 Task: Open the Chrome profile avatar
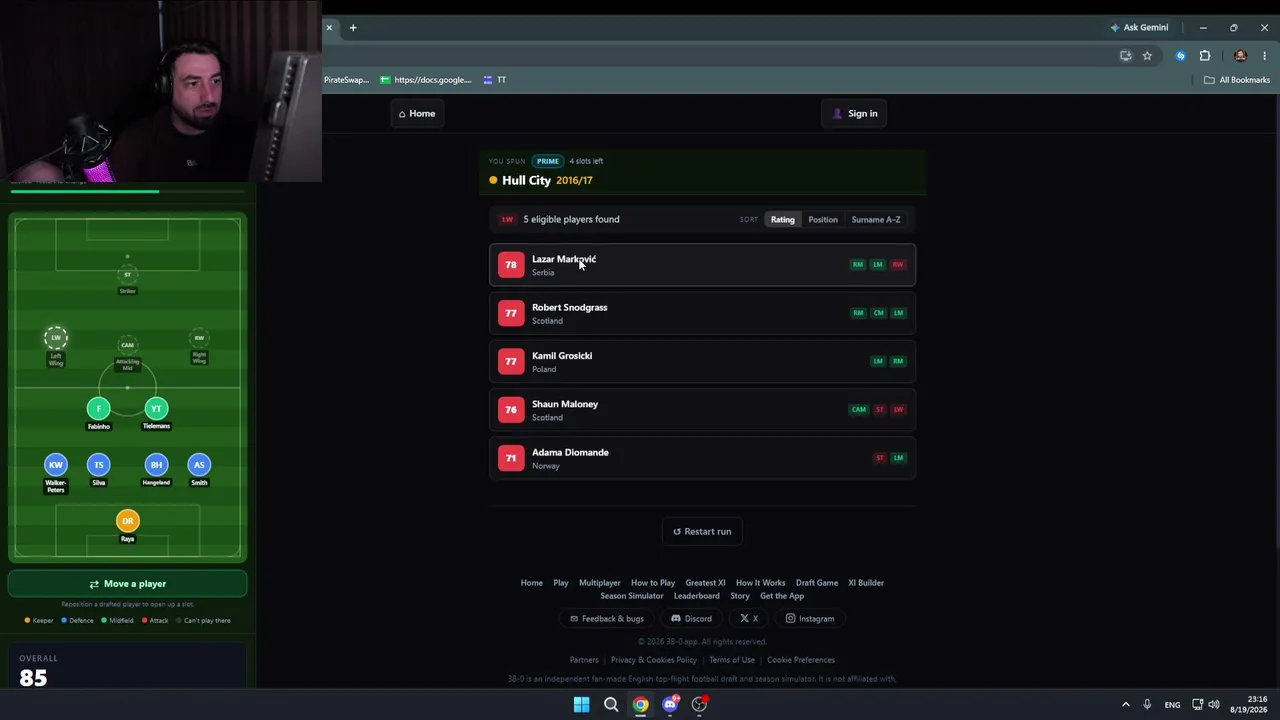(1241, 56)
